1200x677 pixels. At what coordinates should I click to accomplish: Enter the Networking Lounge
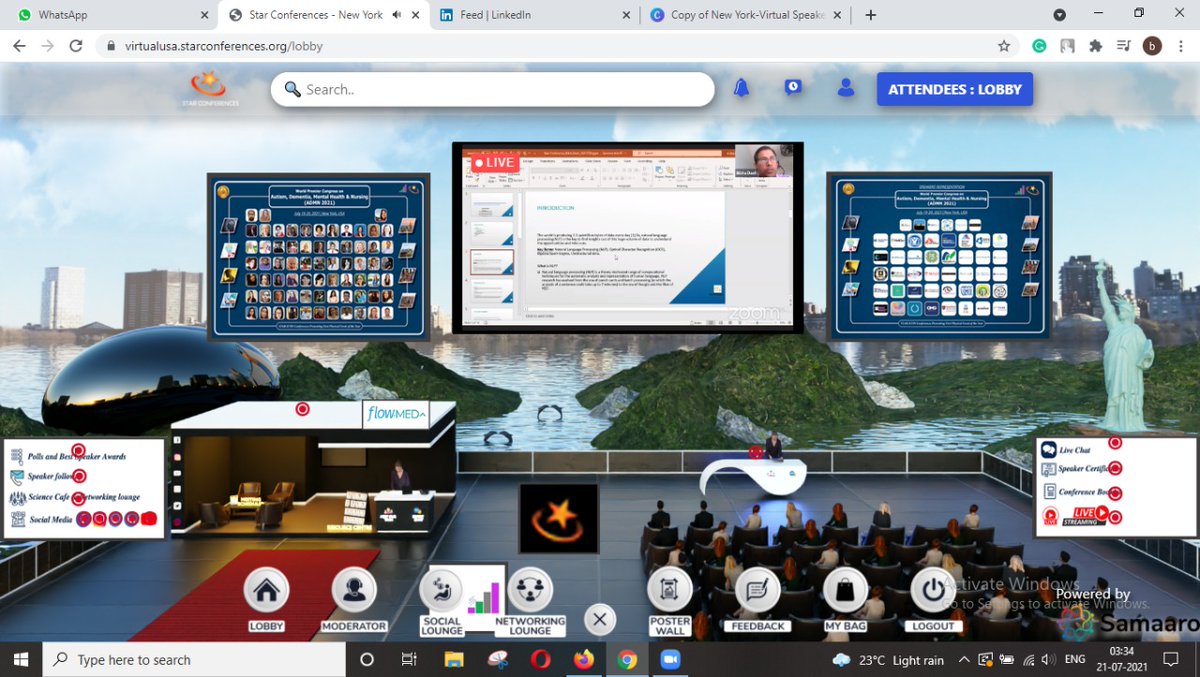(530, 590)
